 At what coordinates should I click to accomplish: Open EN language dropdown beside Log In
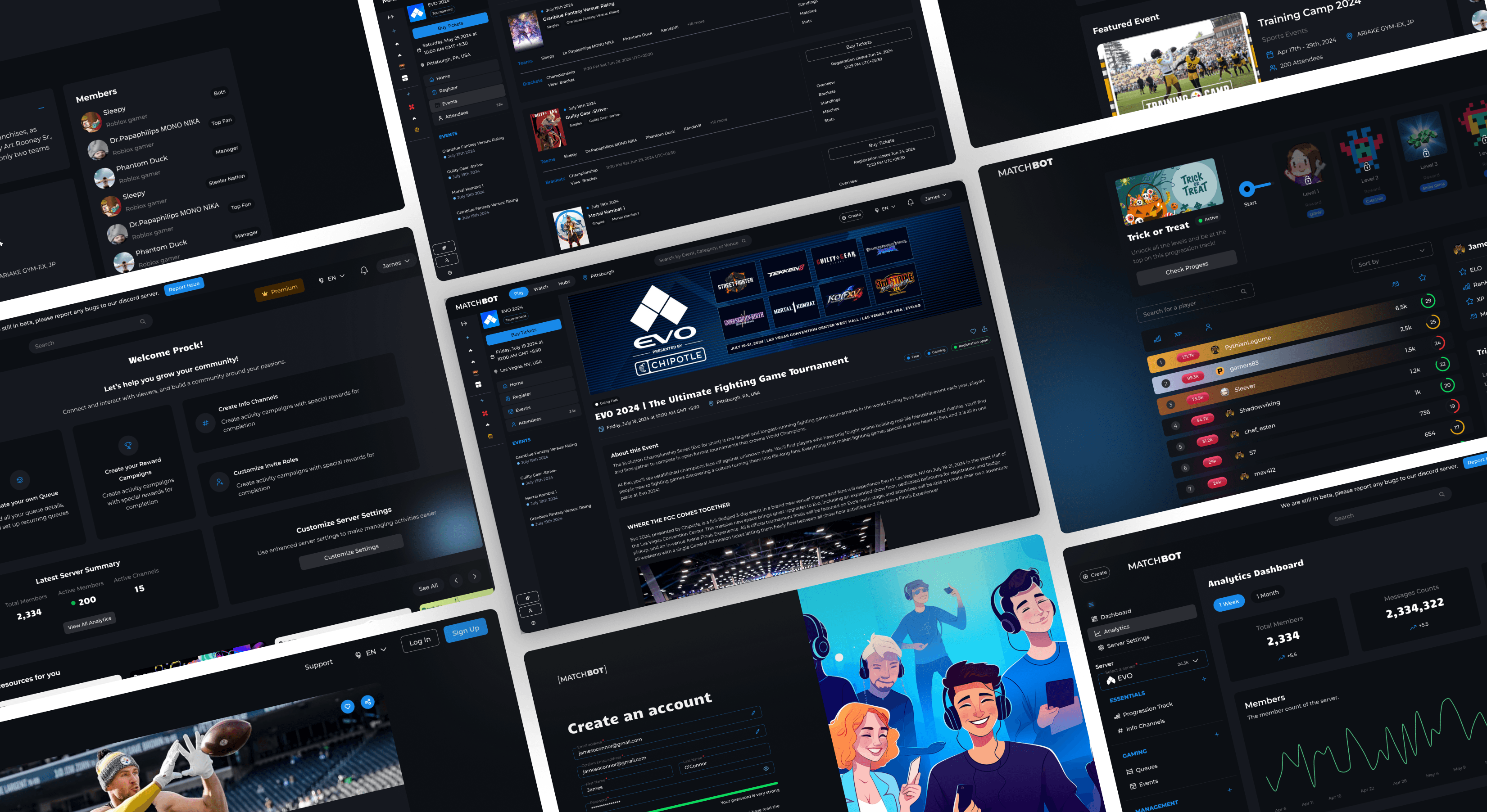click(x=371, y=652)
